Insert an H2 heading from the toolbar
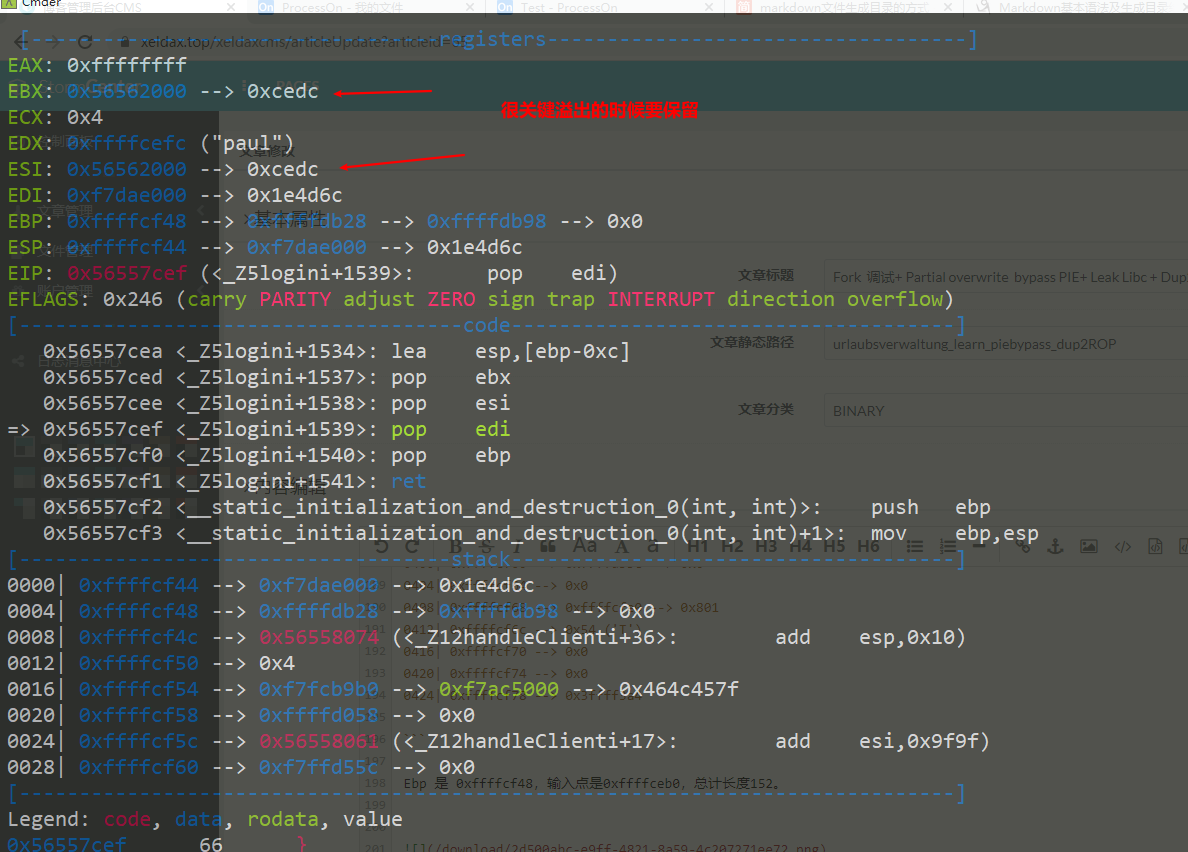The image size is (1188, 852). 732,546
